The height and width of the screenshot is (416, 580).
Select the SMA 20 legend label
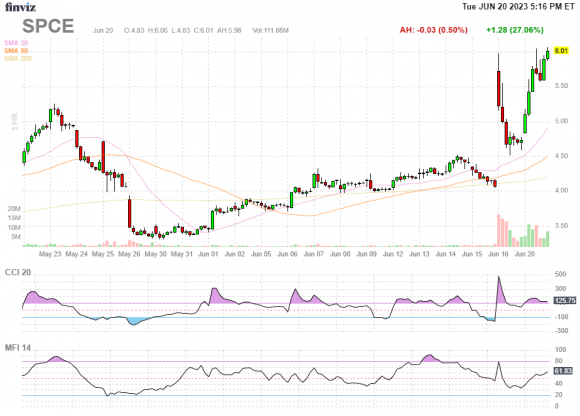coord(16,43)
